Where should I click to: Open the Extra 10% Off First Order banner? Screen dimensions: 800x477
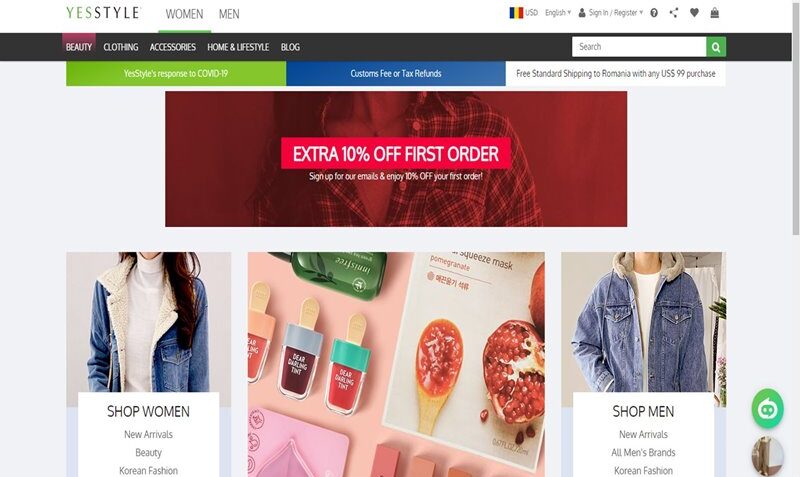(396, 159)
